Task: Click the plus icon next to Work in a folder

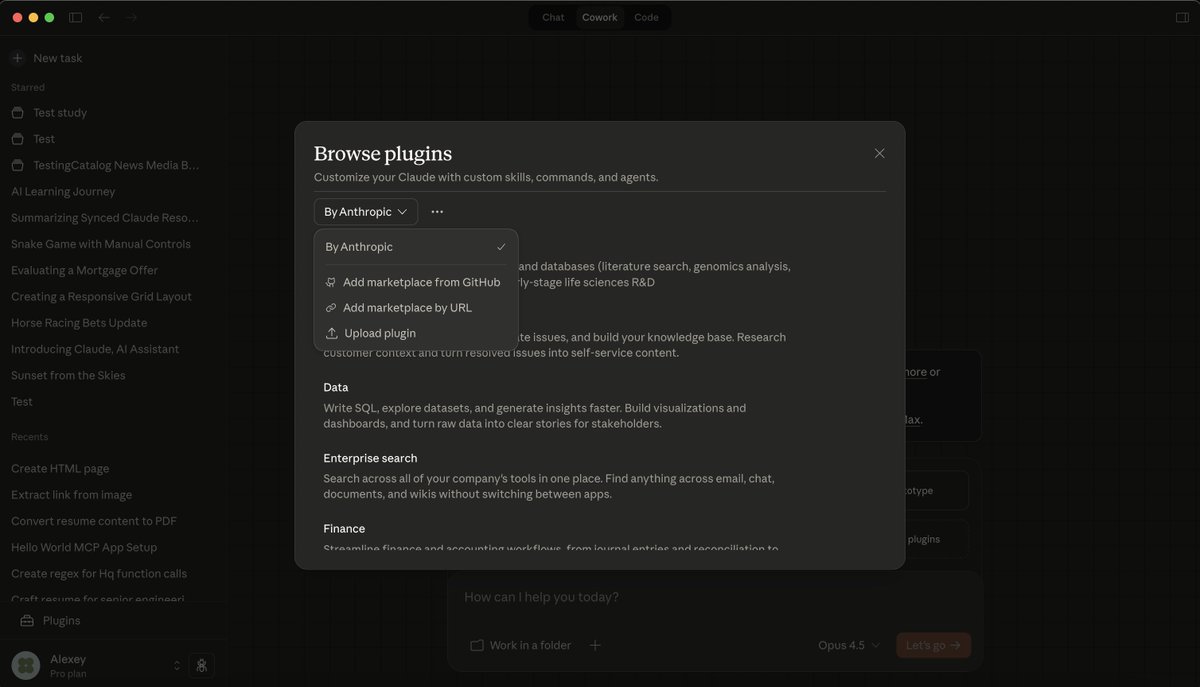Action: click(595, 645)
